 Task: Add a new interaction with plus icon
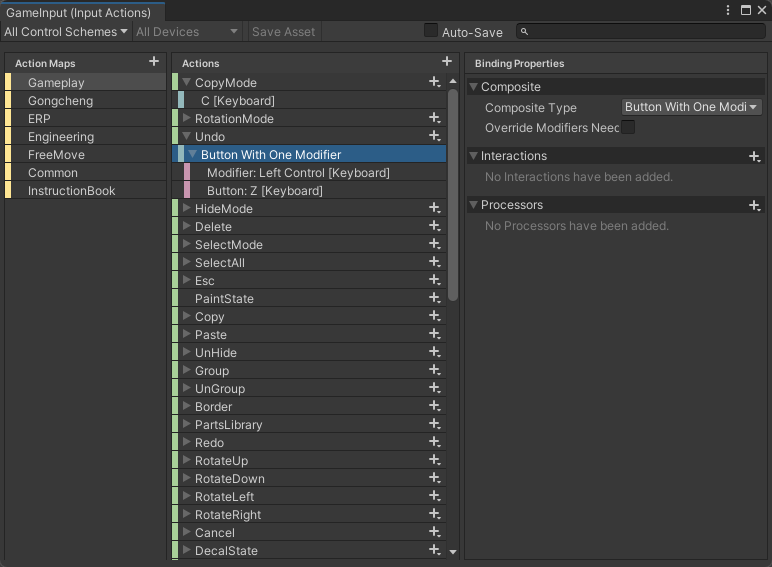pos(755,156)
